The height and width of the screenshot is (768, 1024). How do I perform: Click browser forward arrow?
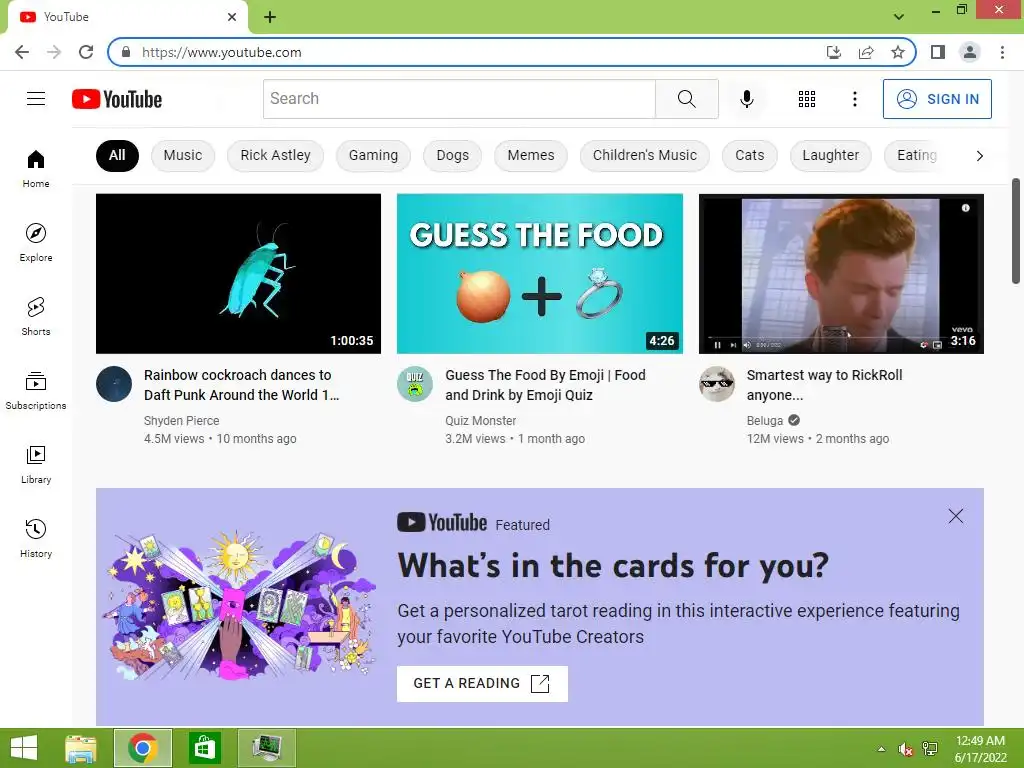pyautogui.click(x=54, y=52)
